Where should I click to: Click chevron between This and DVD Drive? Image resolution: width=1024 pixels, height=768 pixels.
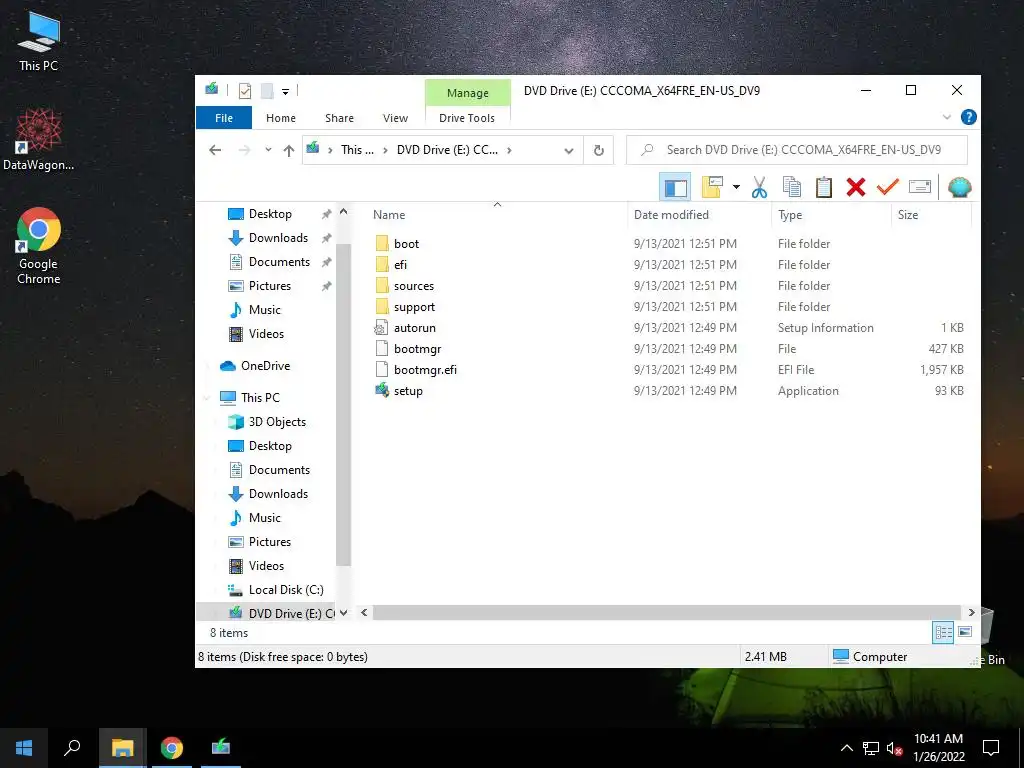385,150
